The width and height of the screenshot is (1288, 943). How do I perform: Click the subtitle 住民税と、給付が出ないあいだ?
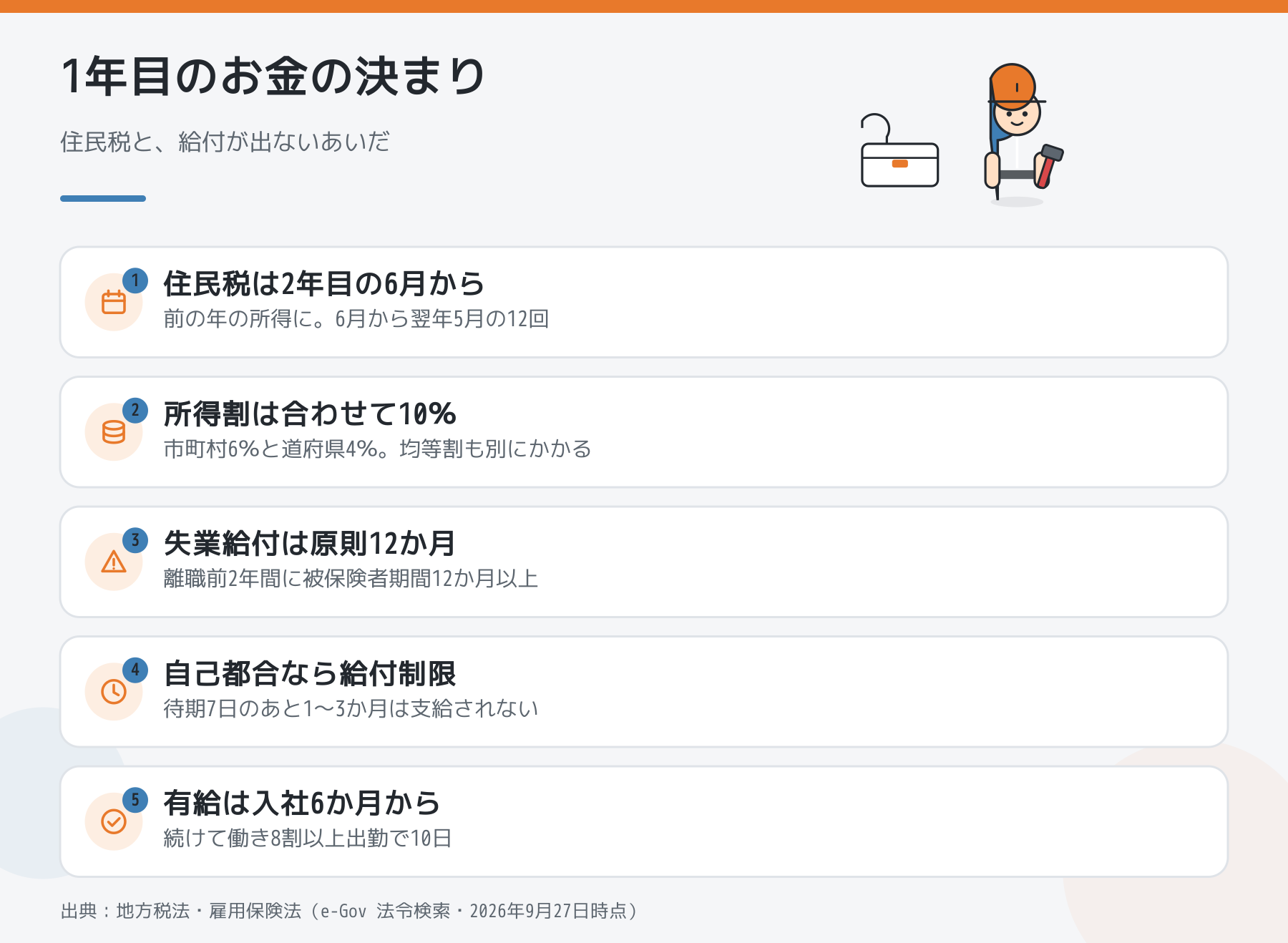pos(225,142)
